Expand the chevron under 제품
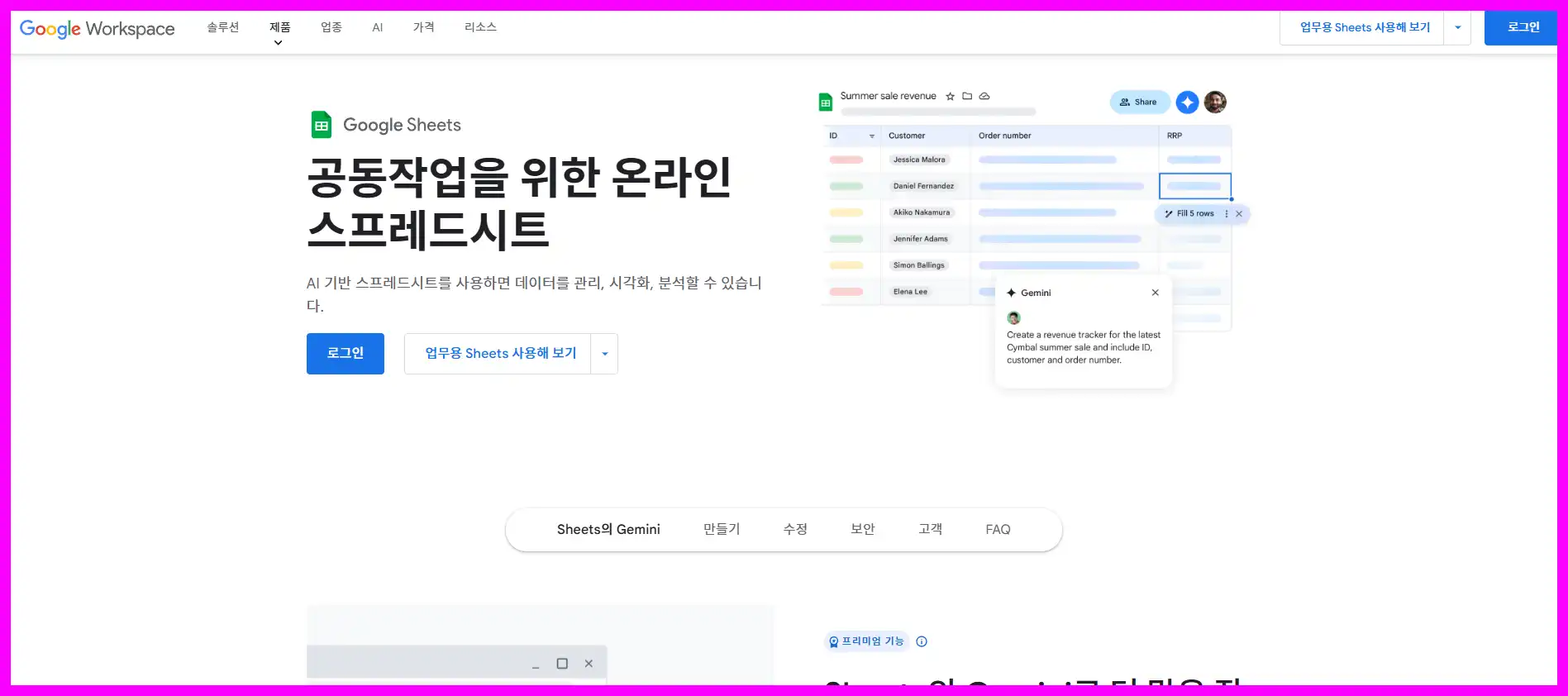Screen dimensions: 1568x696 279,43
